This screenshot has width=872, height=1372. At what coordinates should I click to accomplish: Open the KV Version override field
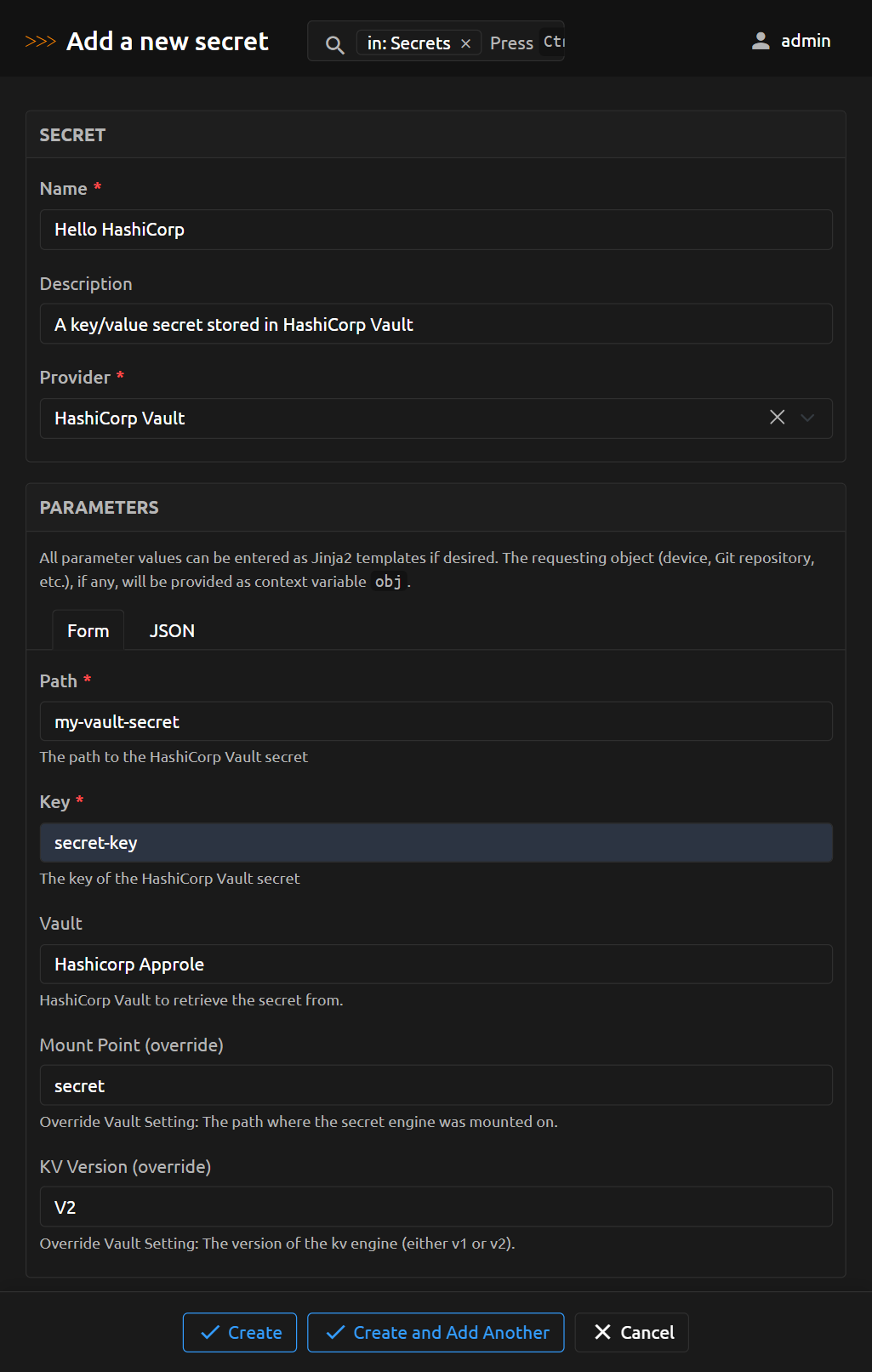click(436, 1207)
